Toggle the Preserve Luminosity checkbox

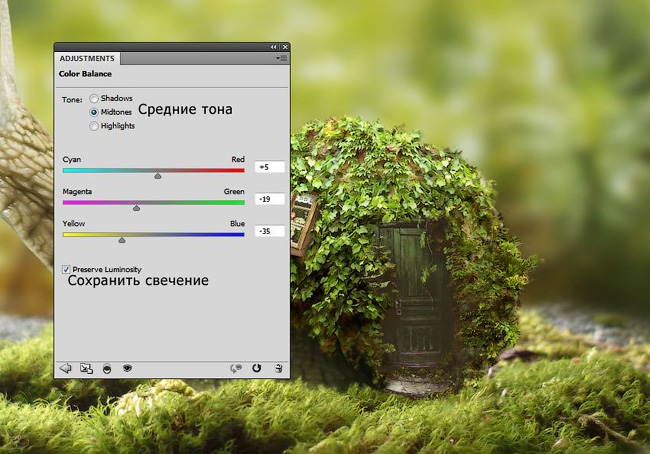tap(67, 269)
